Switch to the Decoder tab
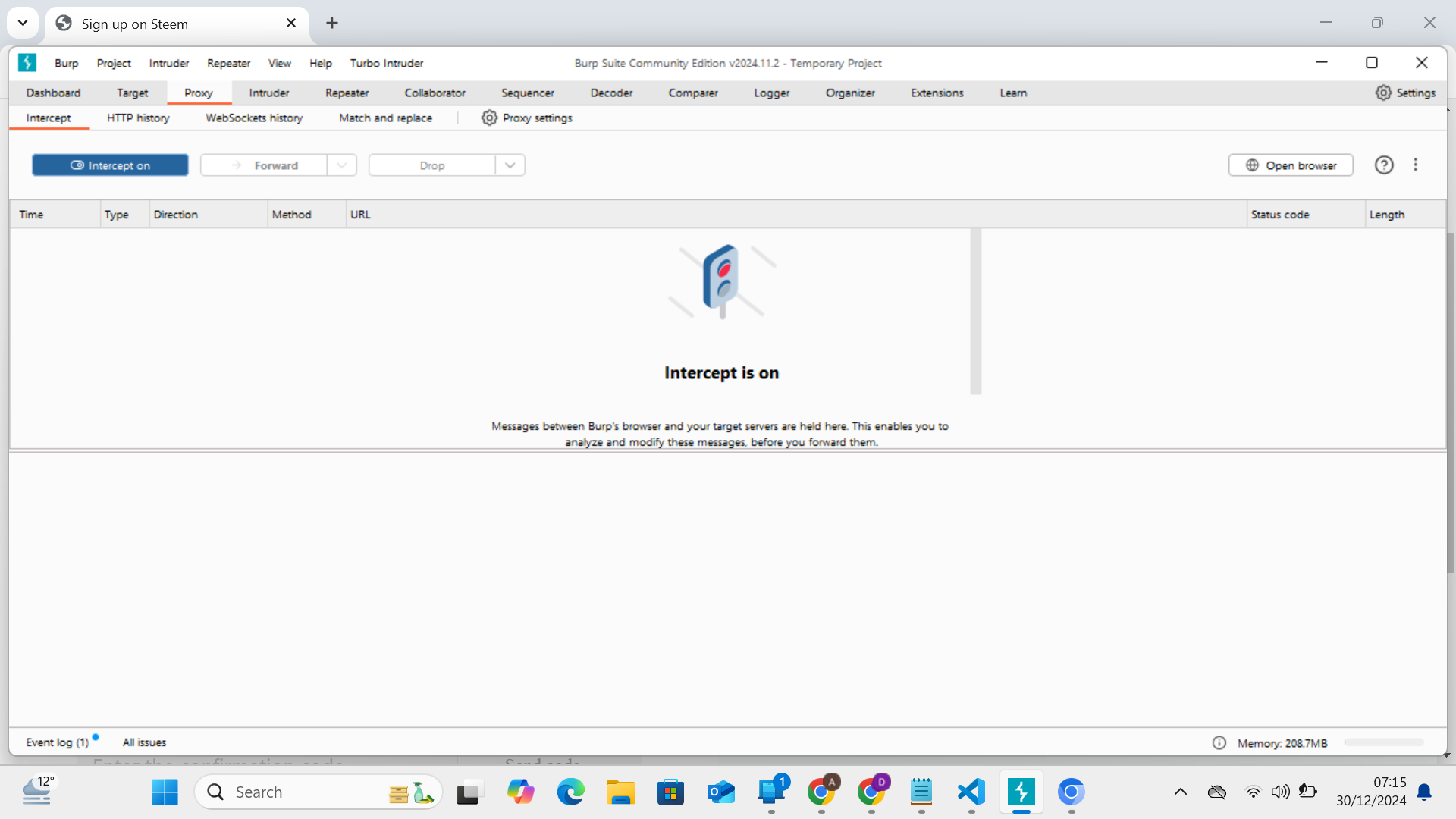Image resolution: width=1456 pixels, height=819 pixels. click(611, 93)
